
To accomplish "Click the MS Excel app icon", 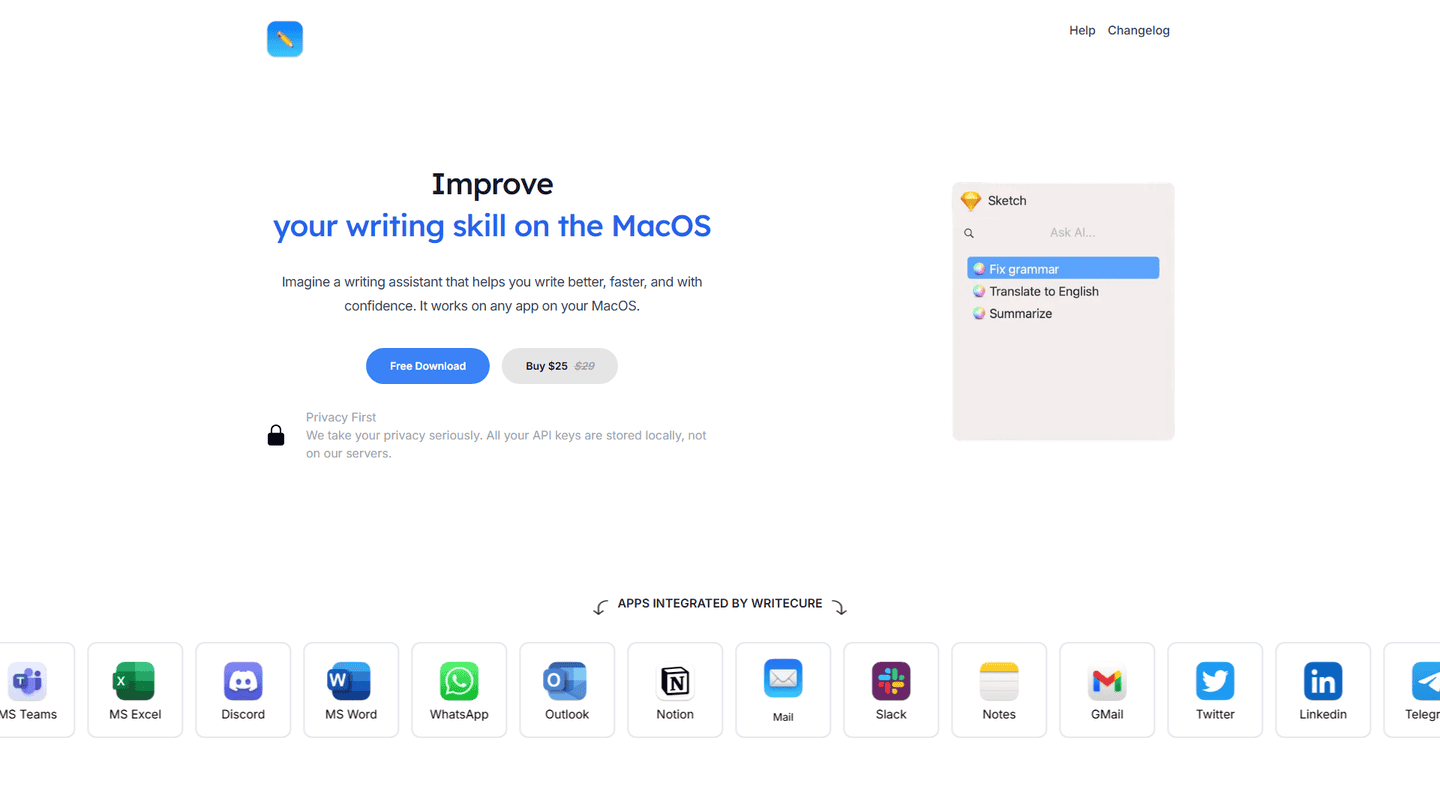I will (x=135, y=682).
